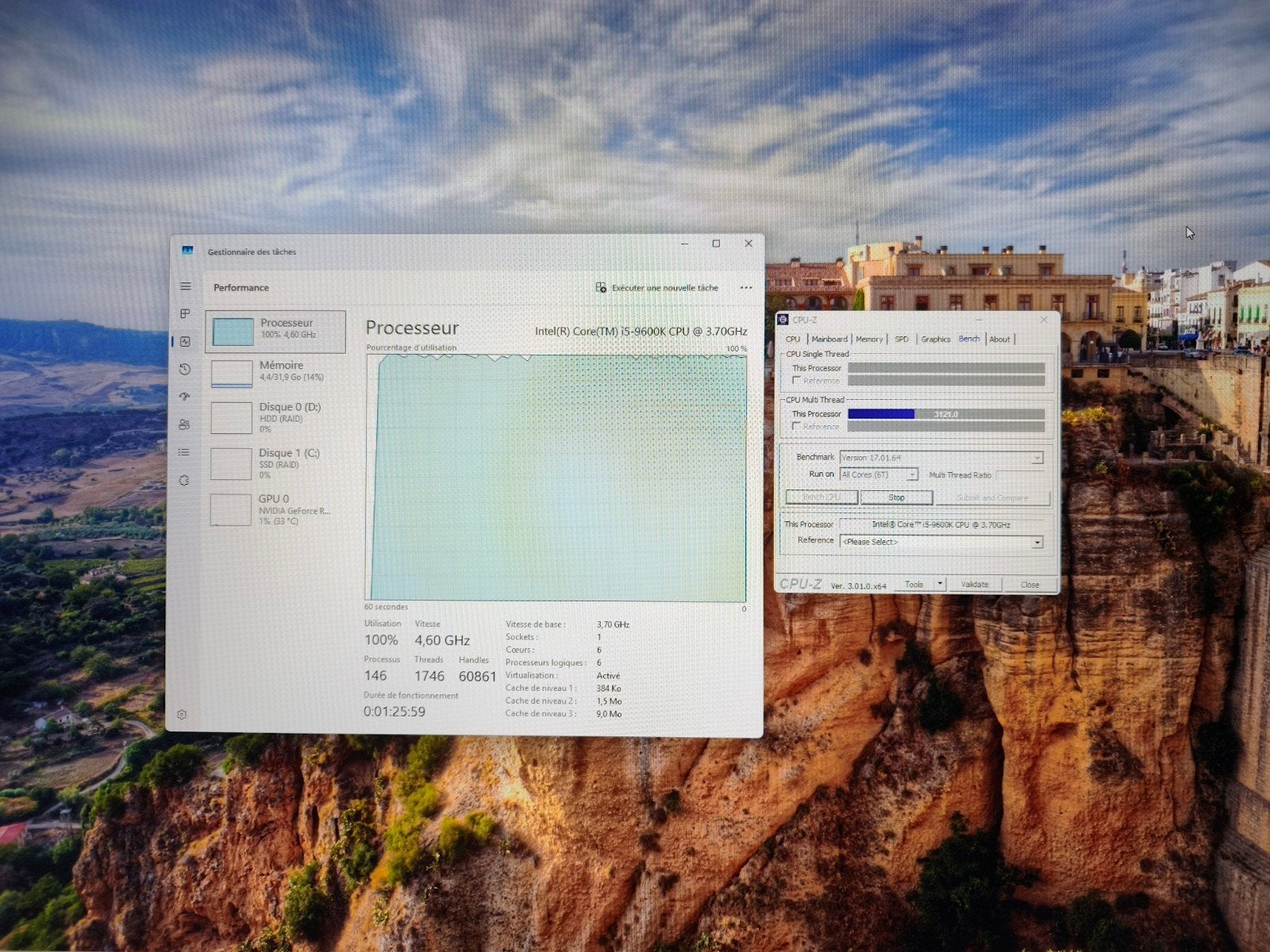Image resolution: width=1270 pixels, height=952 pixels.
Task: Toggle Reference checkbox under CPU Single Thread
Action: [796, 381]
